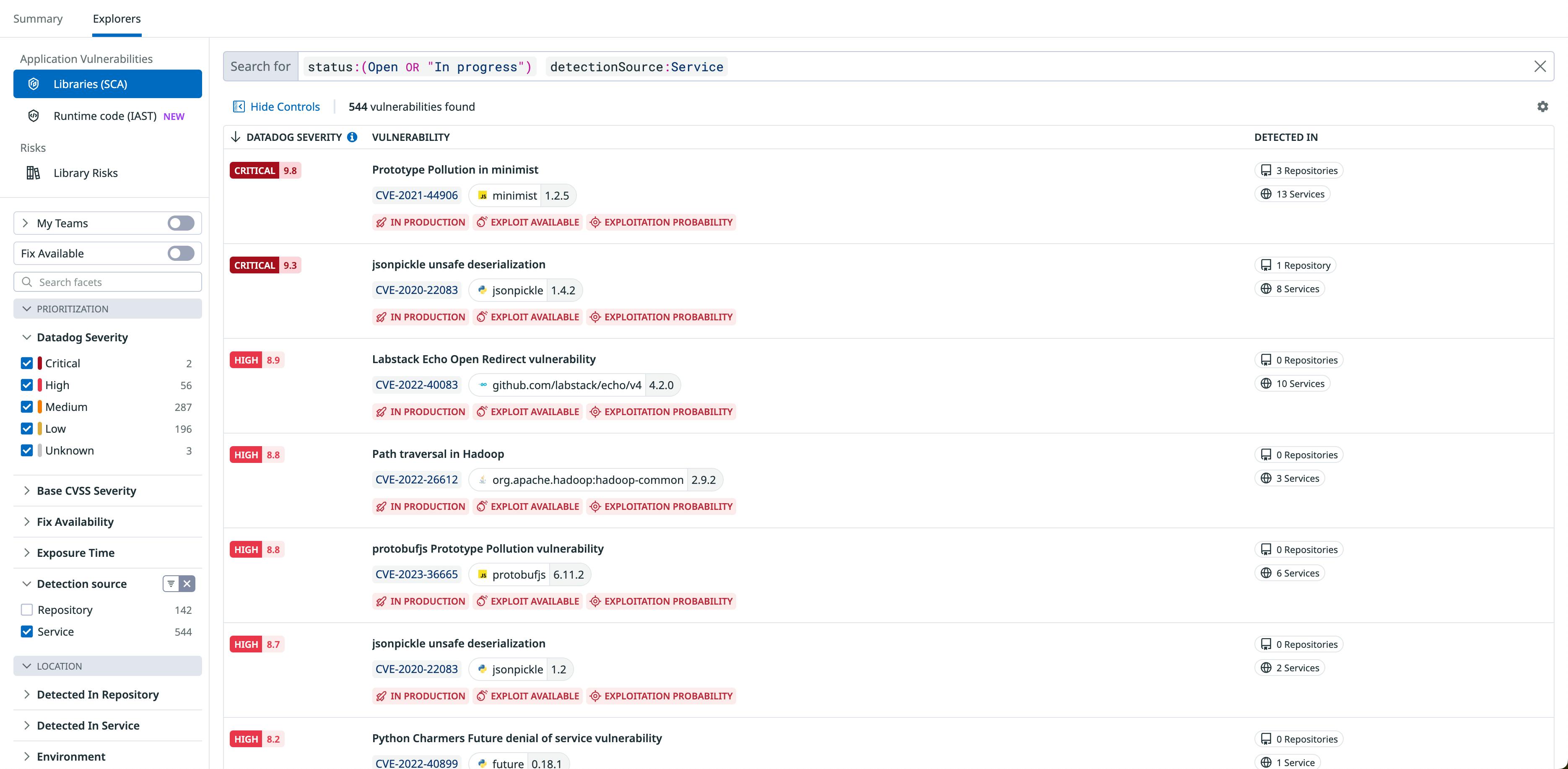Open the CVE-2021-44906 link
The width and height of the screenshot is (1568, 769).
pos(416,195)
